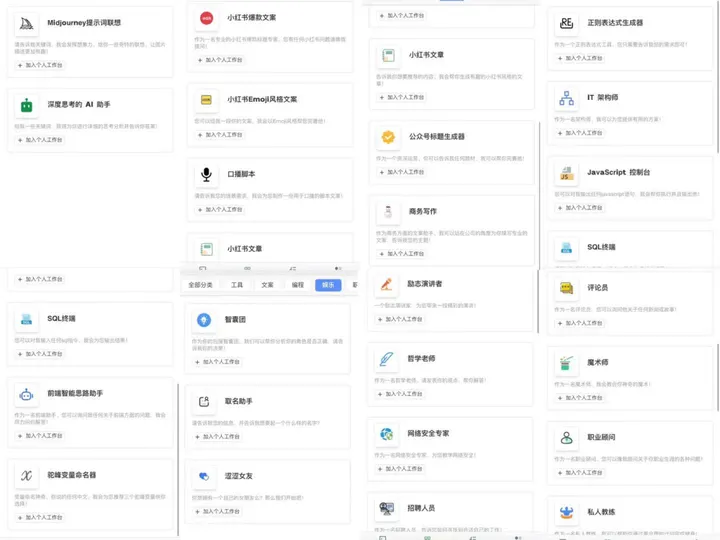Switch to the 文案 category tab
The width and height of the screenshot is (720, 540).
pyautogui.click(x=267, y=285)
